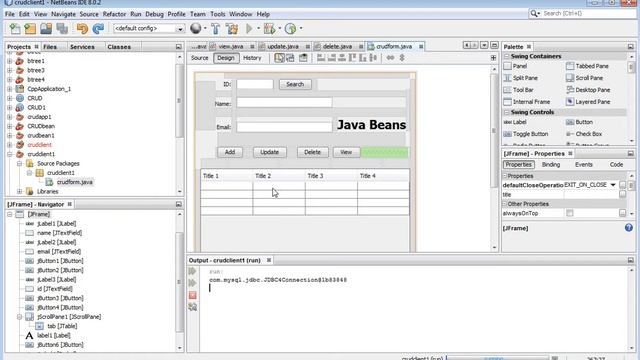Collapse Other Properties section
The image size is (640, 360).
505,204
